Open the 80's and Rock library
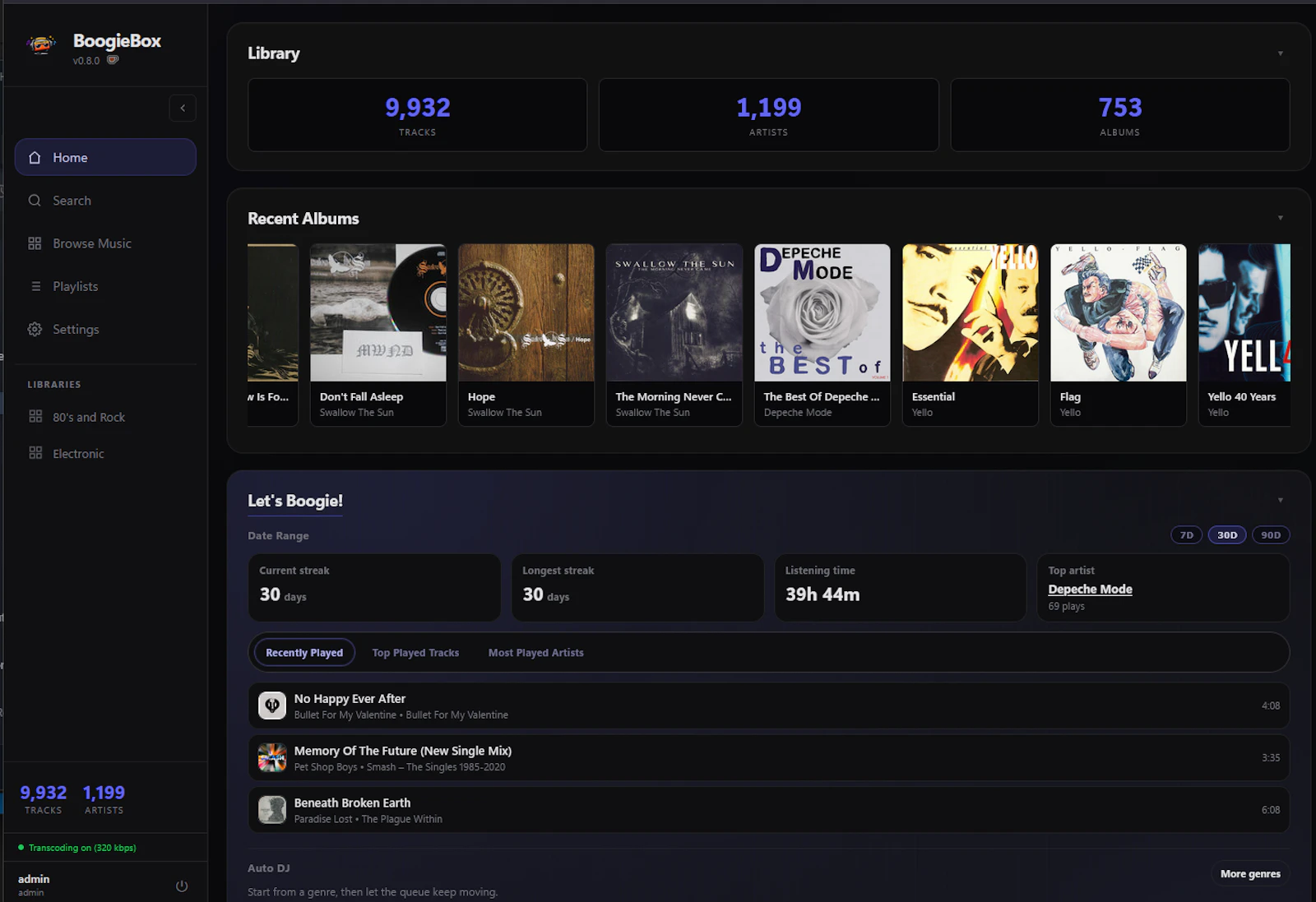Image resolution: width=1316 pixels, height=902 pixels. click(105, 417)
